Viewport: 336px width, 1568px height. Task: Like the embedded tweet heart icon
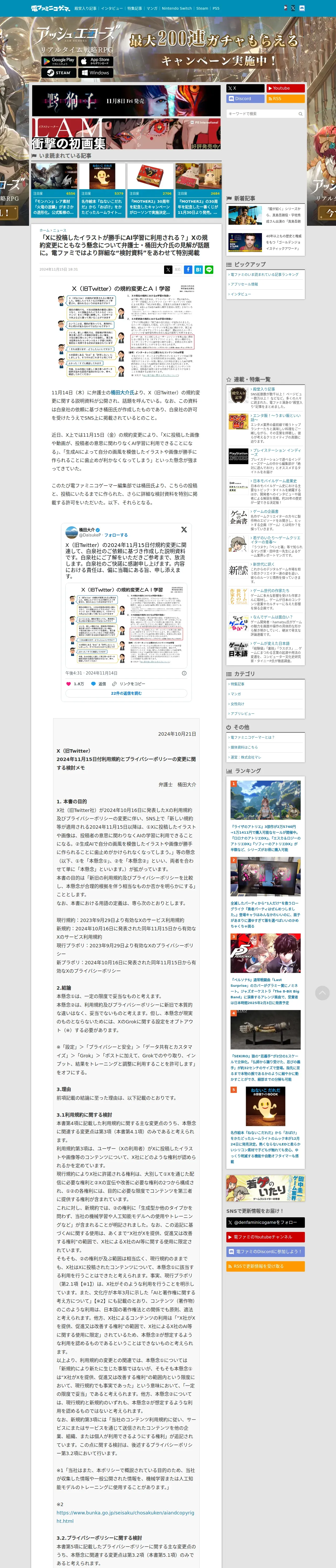[x=68, y=684]
